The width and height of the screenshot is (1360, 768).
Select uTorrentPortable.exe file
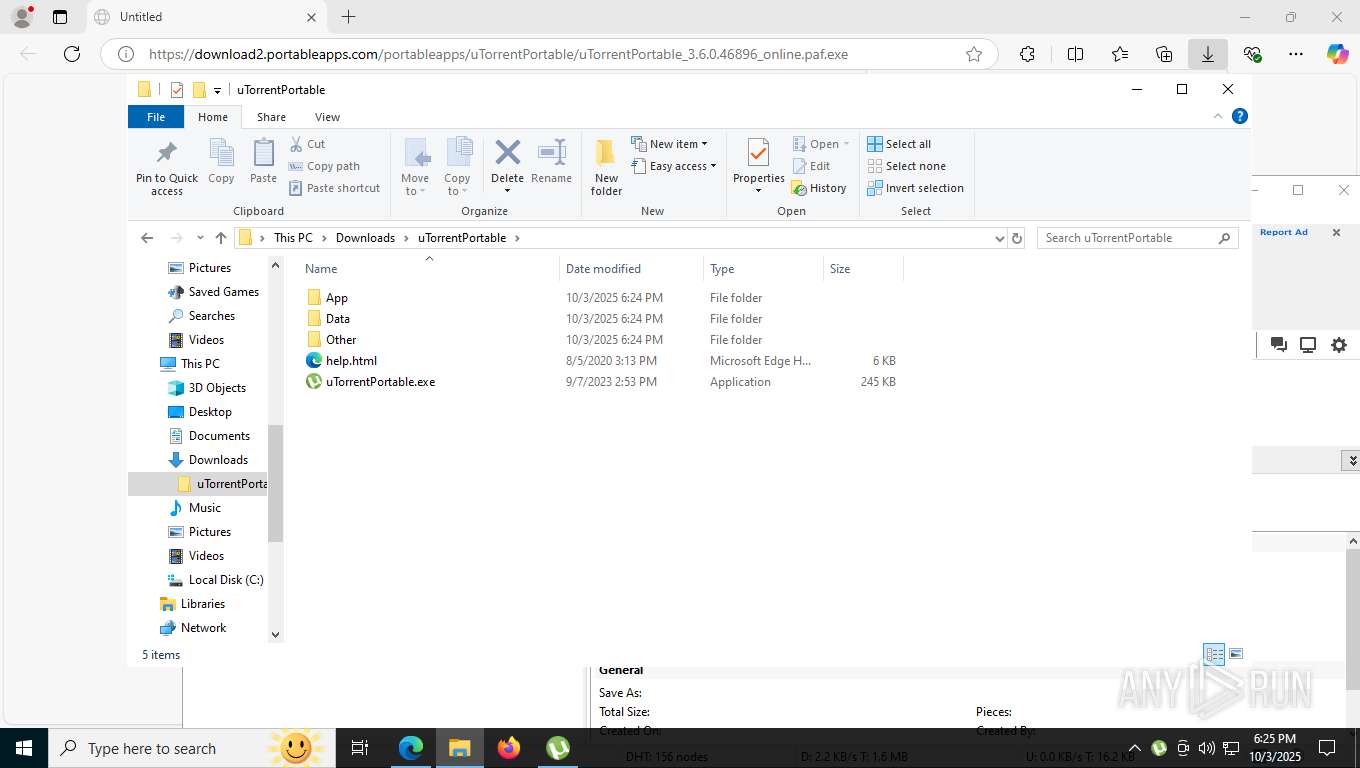[370, 382]
